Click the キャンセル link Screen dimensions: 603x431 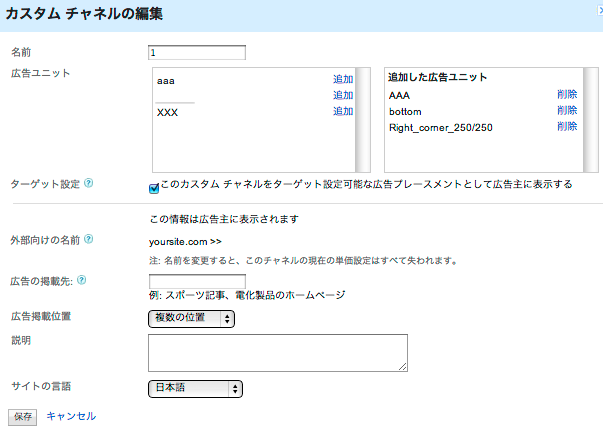tap(71, 415)
